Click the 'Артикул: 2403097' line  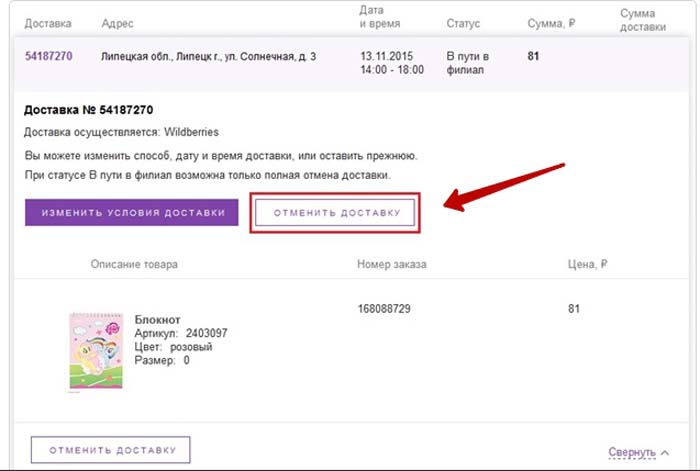pyautogui.click(x=181, y=333)
